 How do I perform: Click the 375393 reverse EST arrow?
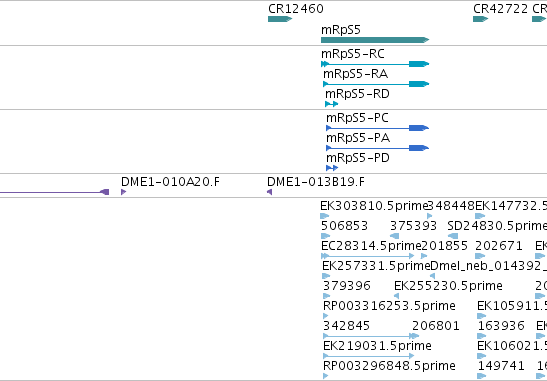pos(395,236)
